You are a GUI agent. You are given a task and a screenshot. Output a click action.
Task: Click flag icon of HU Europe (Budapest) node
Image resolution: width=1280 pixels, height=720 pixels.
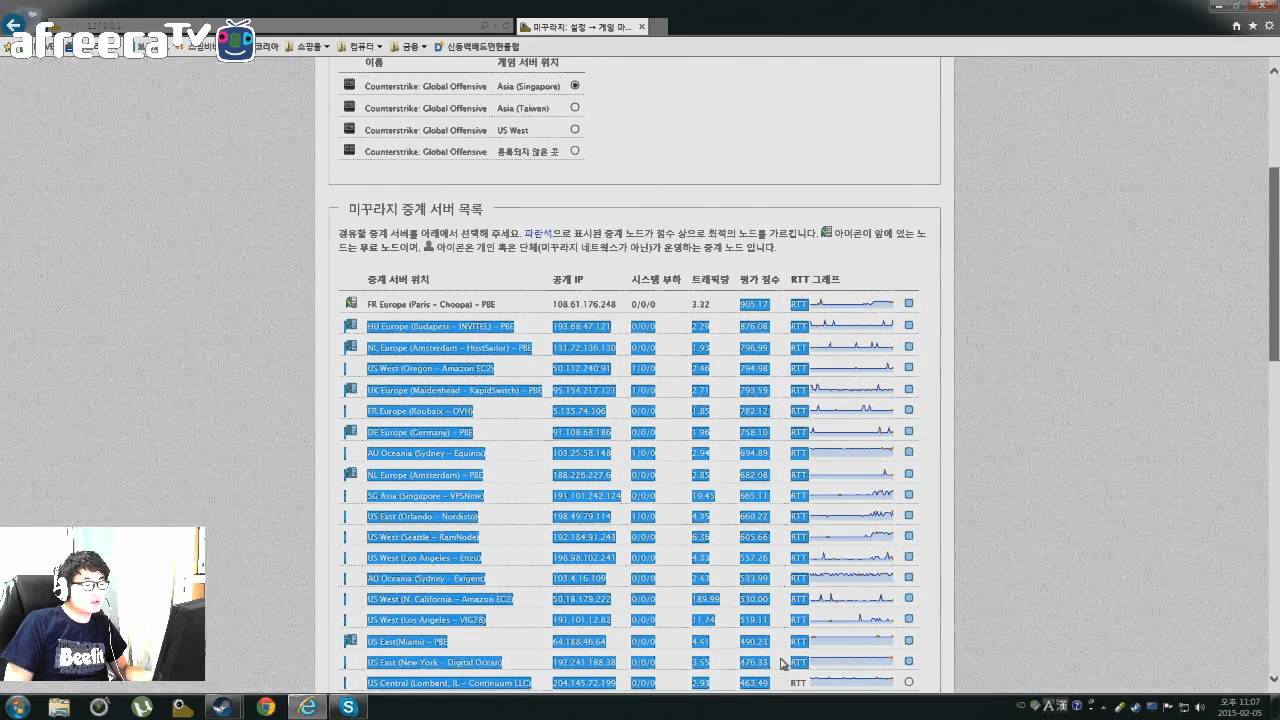(351, 325)
